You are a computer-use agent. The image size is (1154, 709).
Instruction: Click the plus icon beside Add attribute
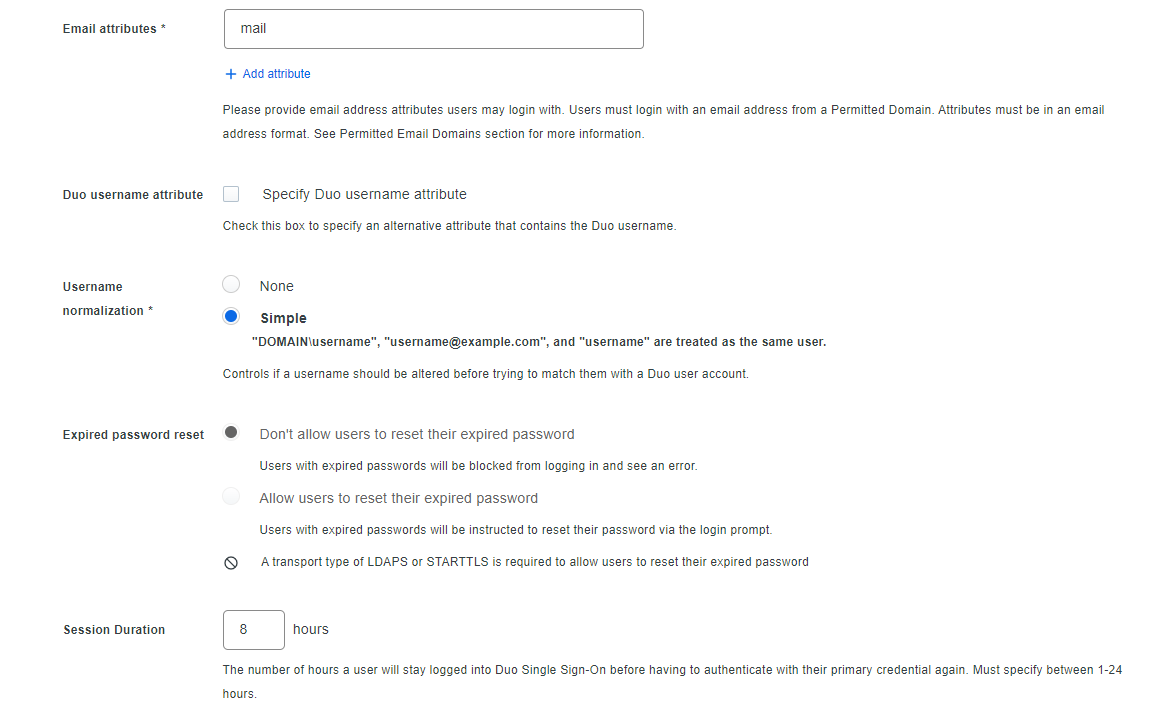pos(231,74)
